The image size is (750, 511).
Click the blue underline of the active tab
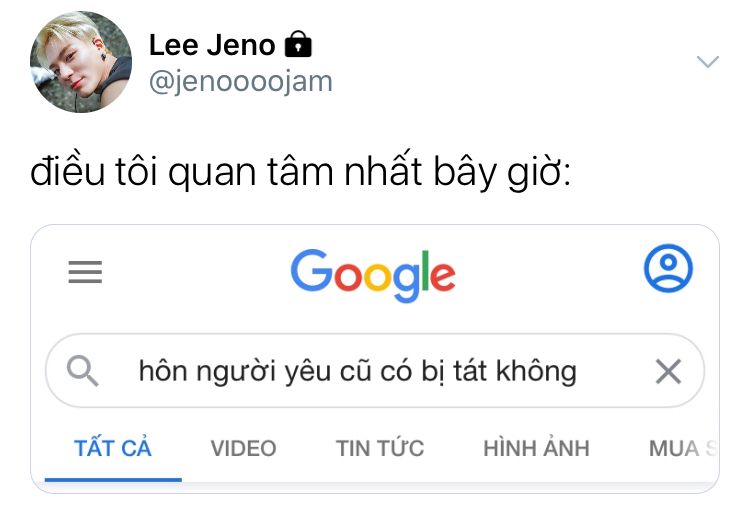pos(113,479)
